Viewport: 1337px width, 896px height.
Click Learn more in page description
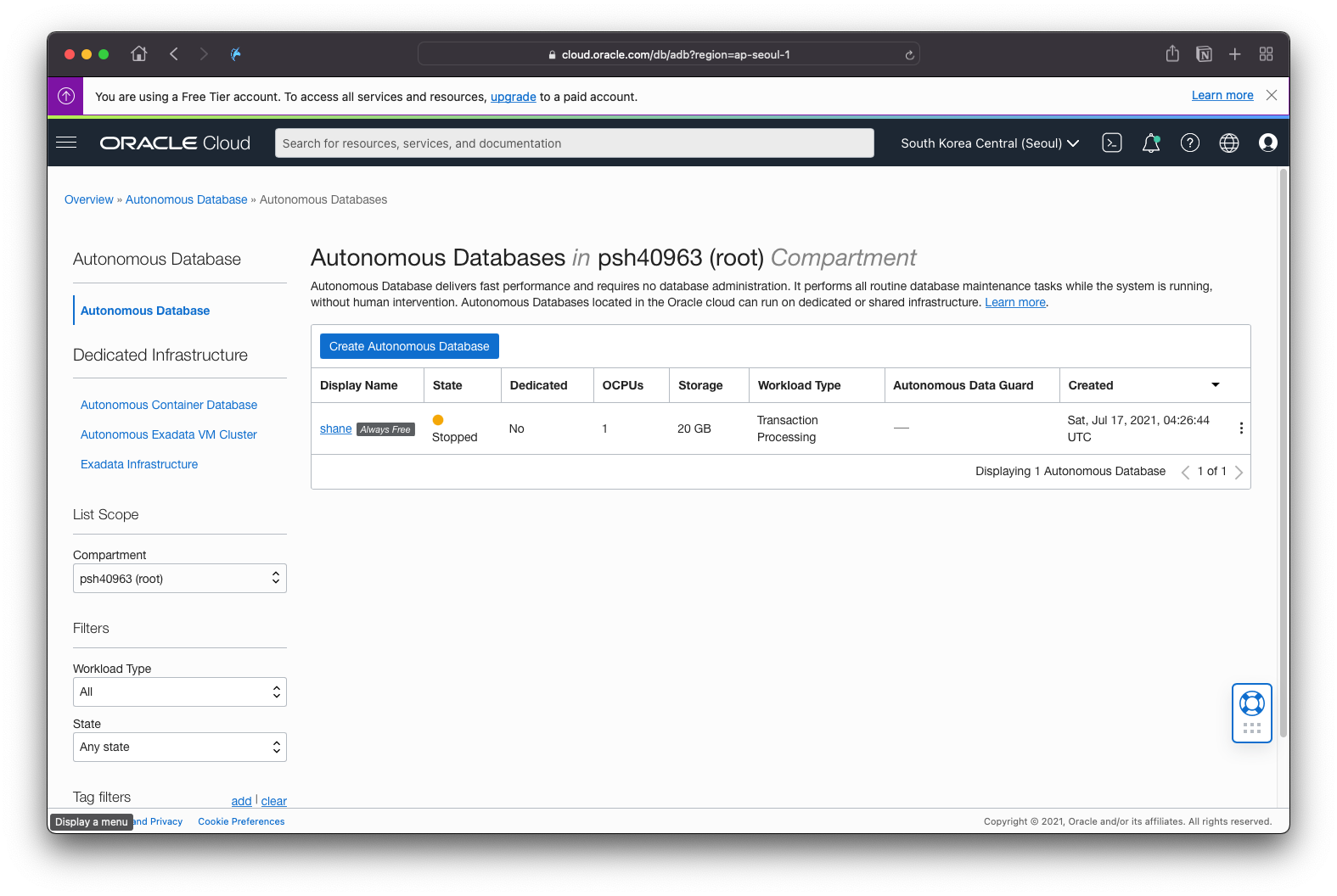(1015, 302)
